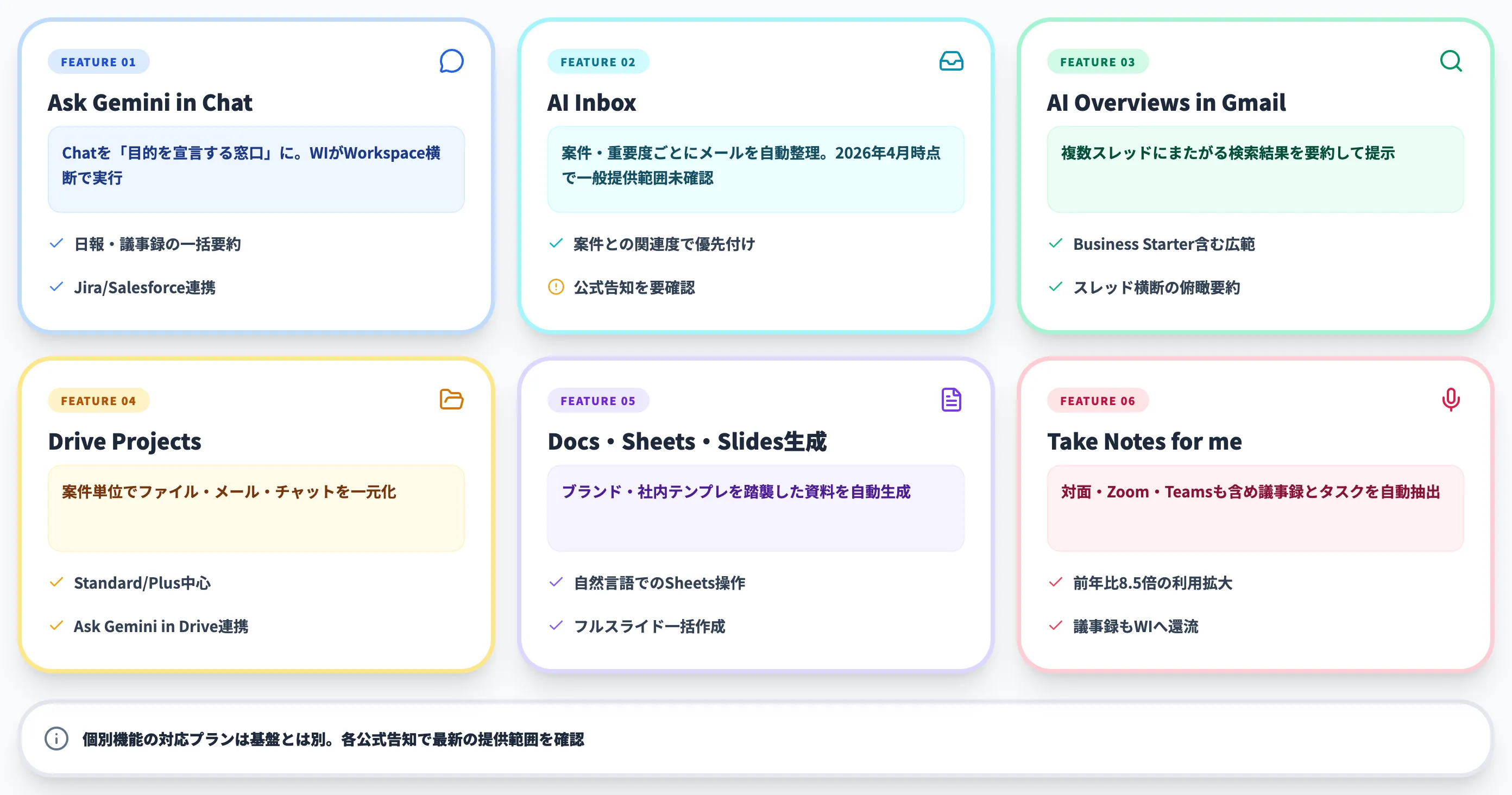
Task: Click the warning icon beside 公式告知を要確認
Action: (x=557, y=287)
